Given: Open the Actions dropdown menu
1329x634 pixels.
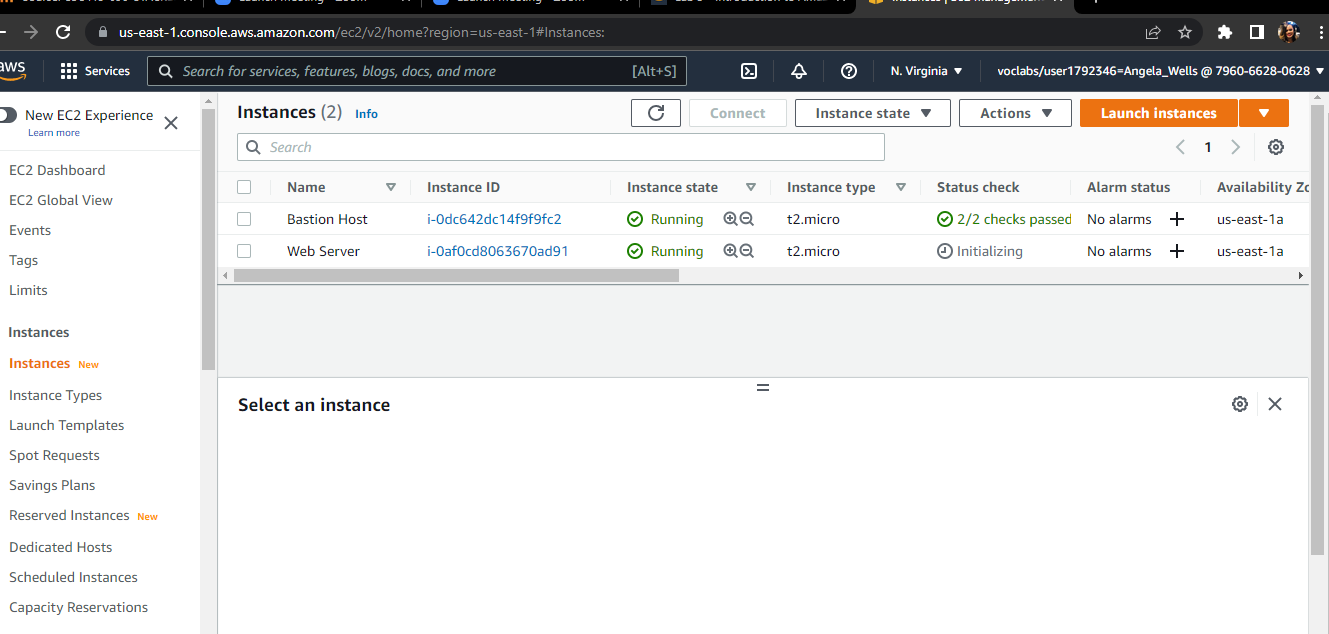Looking at the screenshot, I should pyautogui.click(x=1015, y=113).
